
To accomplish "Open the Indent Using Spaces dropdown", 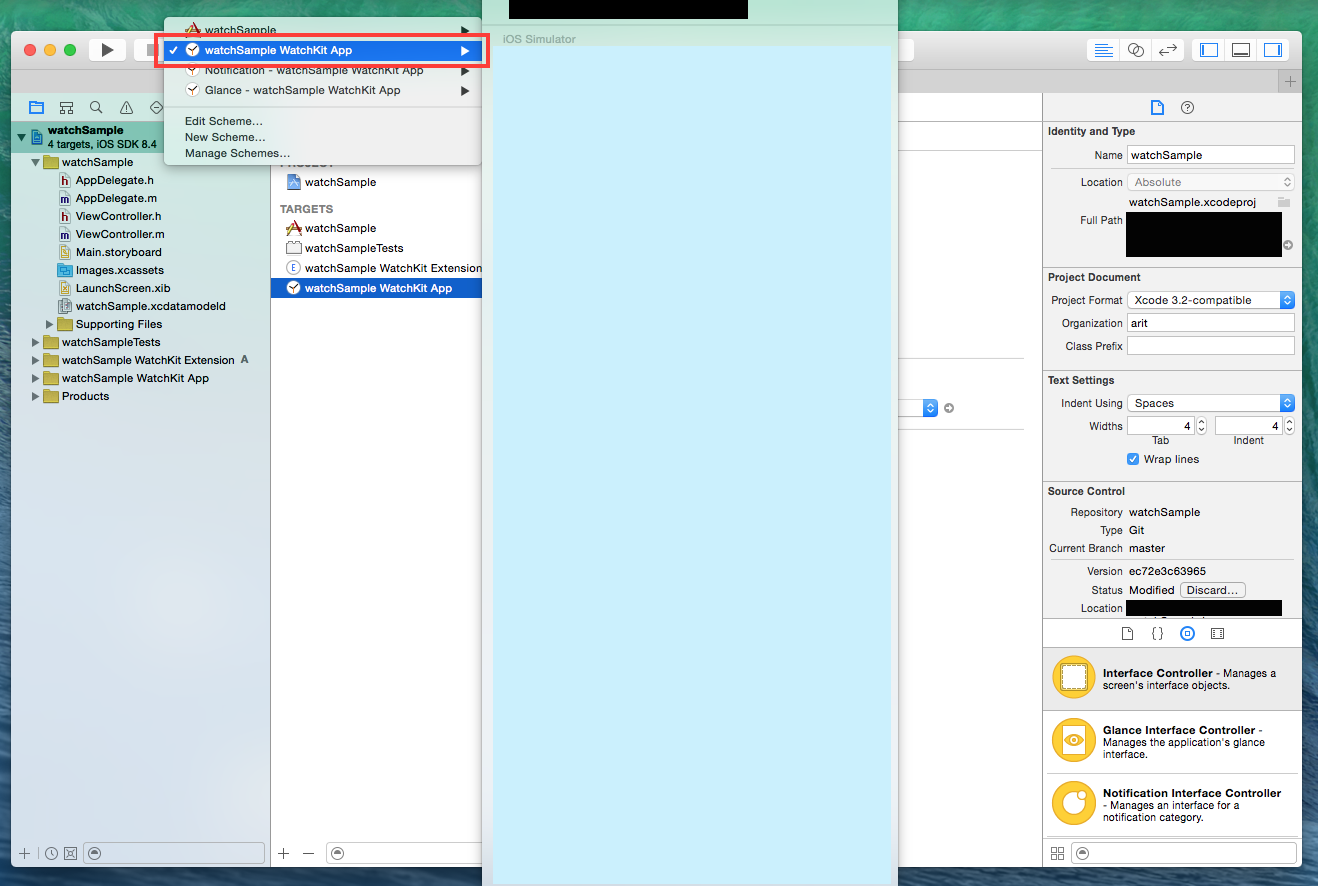I will (1211, 403).
